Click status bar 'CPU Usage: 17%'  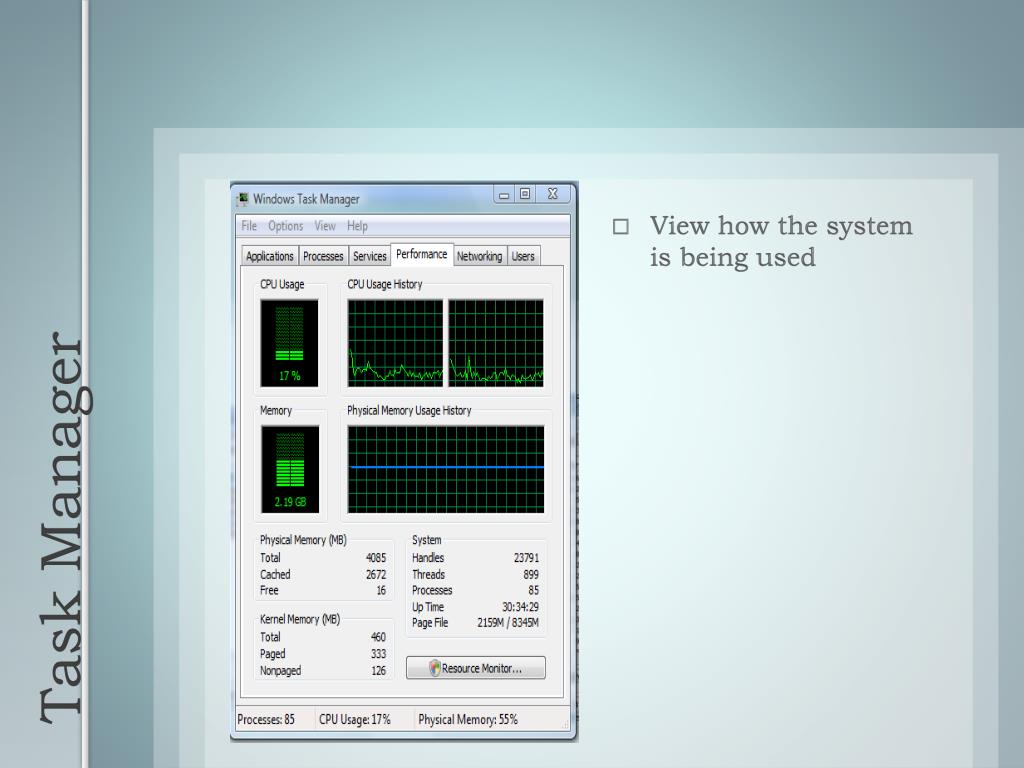point(355,720)
